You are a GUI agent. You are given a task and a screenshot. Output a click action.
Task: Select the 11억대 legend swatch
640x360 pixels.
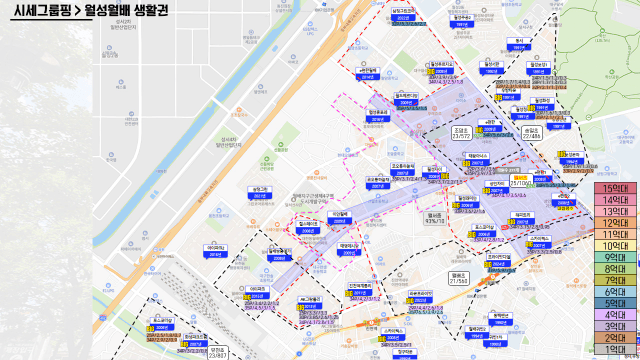pyautogui.click(x=616, y=235)
